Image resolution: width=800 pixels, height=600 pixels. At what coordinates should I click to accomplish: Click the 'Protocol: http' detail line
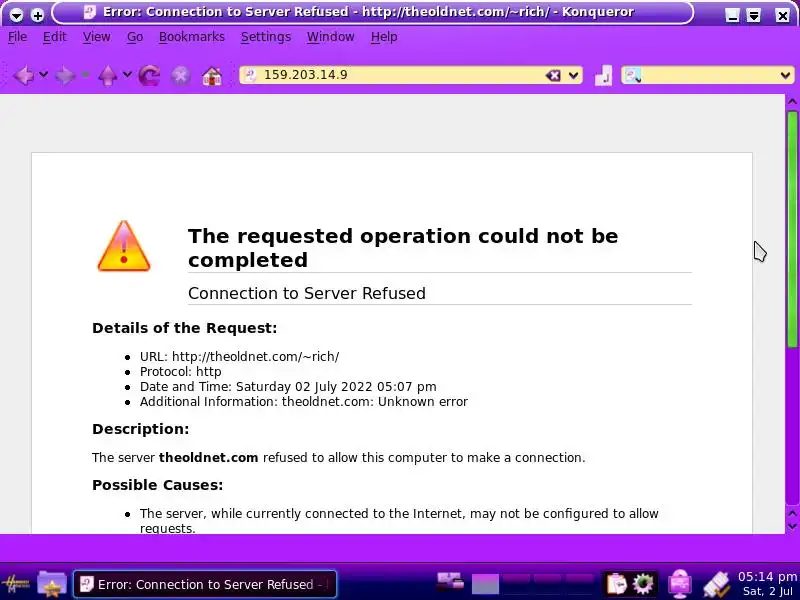point(181,371)
